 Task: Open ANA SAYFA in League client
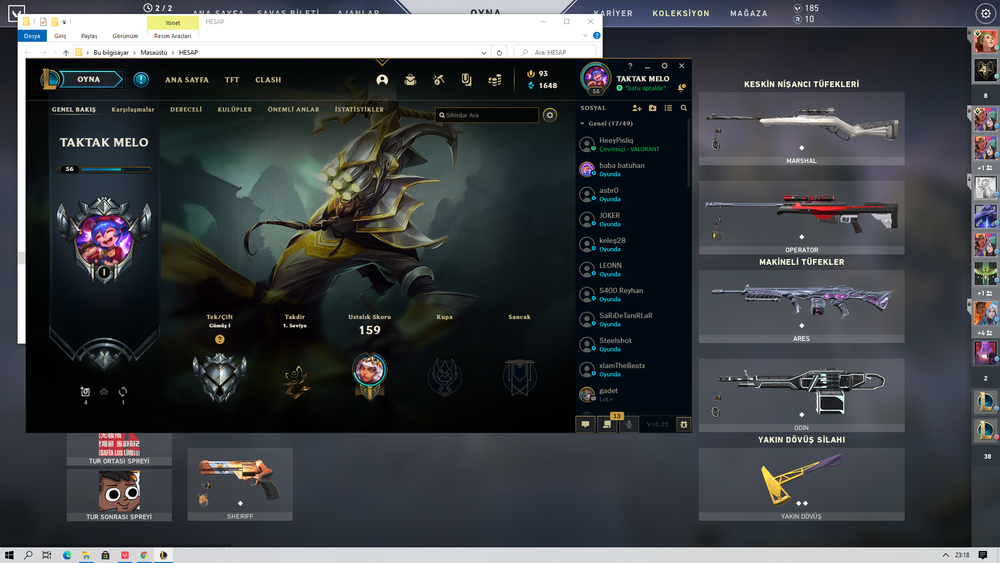coord(187,80)
